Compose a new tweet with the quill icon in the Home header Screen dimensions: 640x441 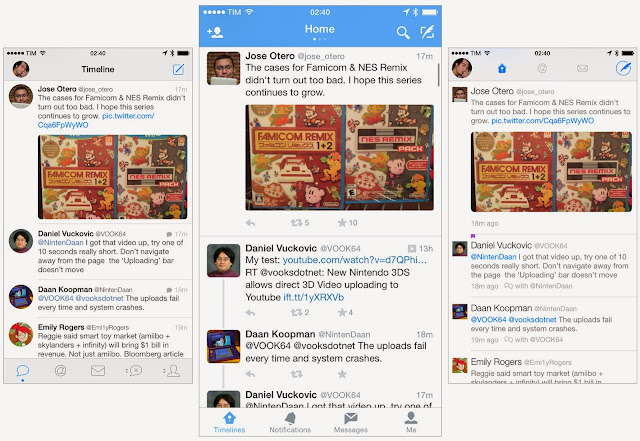pos(427,32)
